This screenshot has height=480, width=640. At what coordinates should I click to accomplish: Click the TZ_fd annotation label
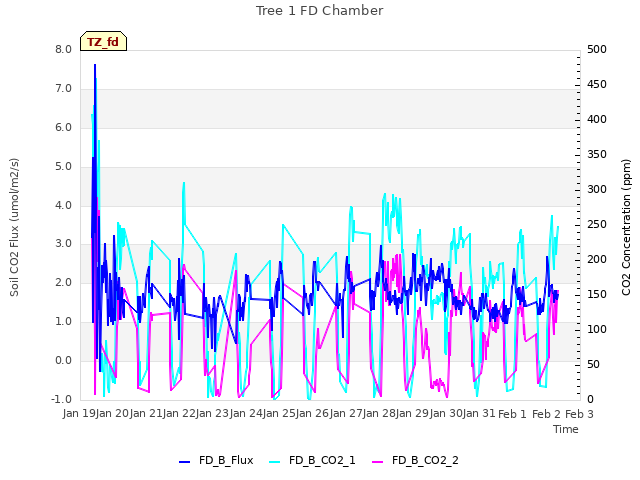pos(104,41)
